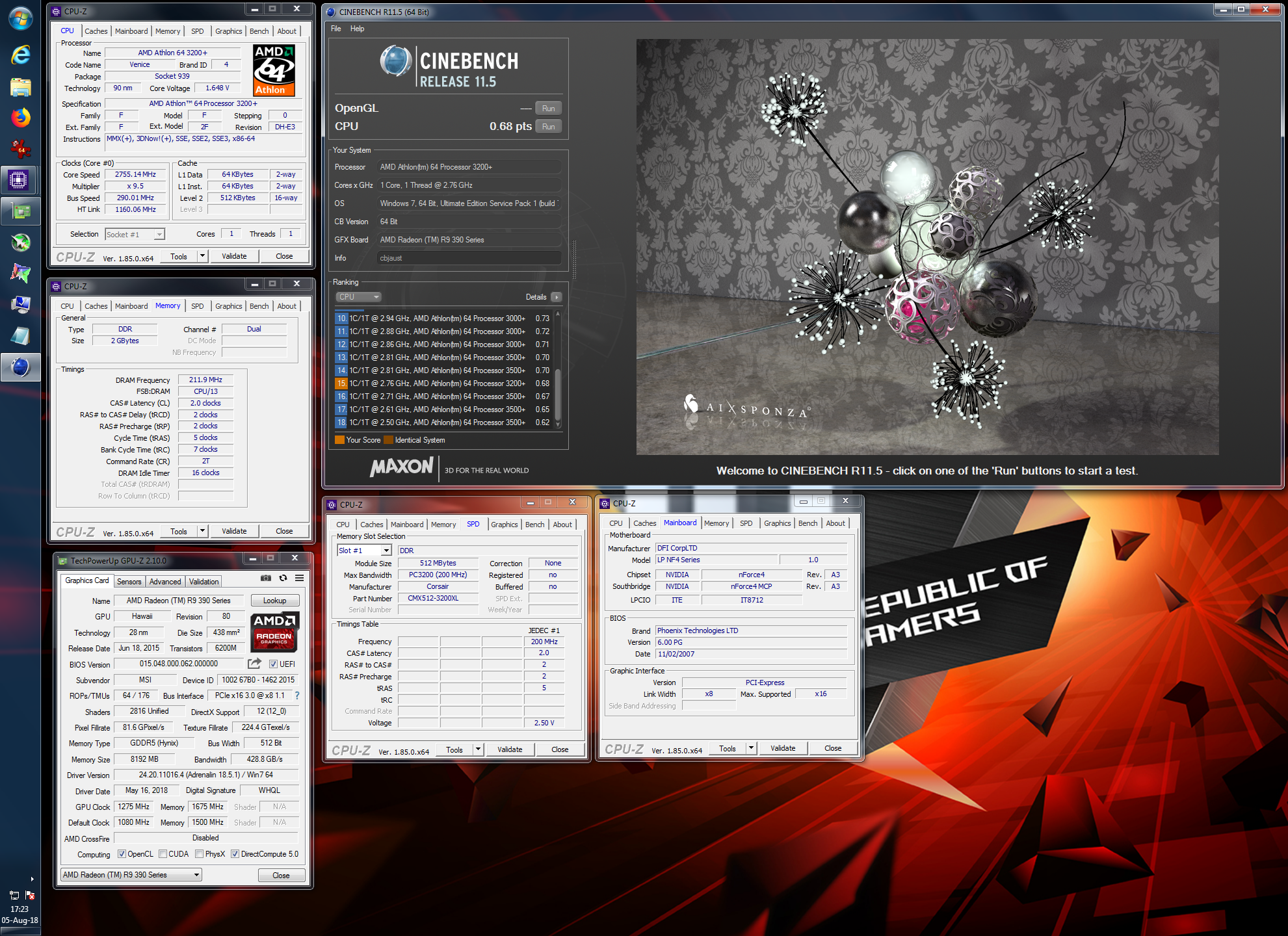Open Tools dropdown arrow in CPU-Z SPD window
The height and width of the screenshot is (936, 1288).
click(478, 749)
